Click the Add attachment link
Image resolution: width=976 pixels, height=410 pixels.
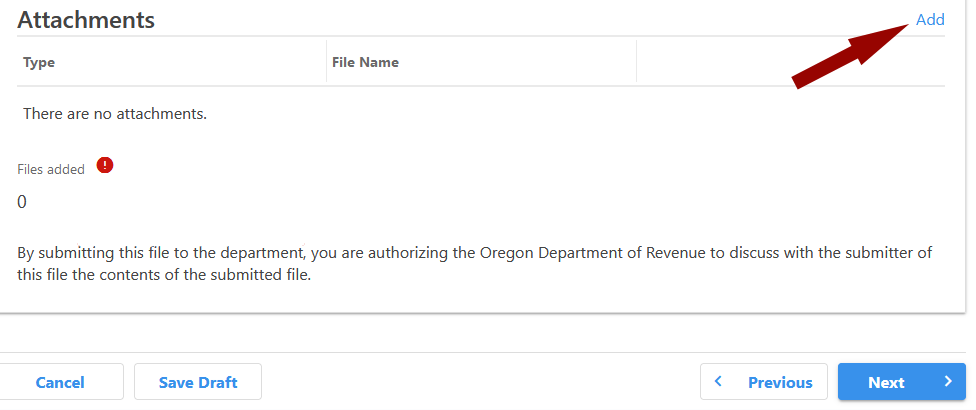(x=930, y=19)
